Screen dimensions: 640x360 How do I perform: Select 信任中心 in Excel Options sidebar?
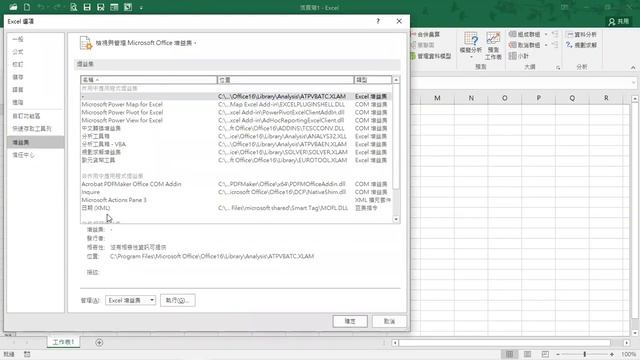[x=36, y=155]
